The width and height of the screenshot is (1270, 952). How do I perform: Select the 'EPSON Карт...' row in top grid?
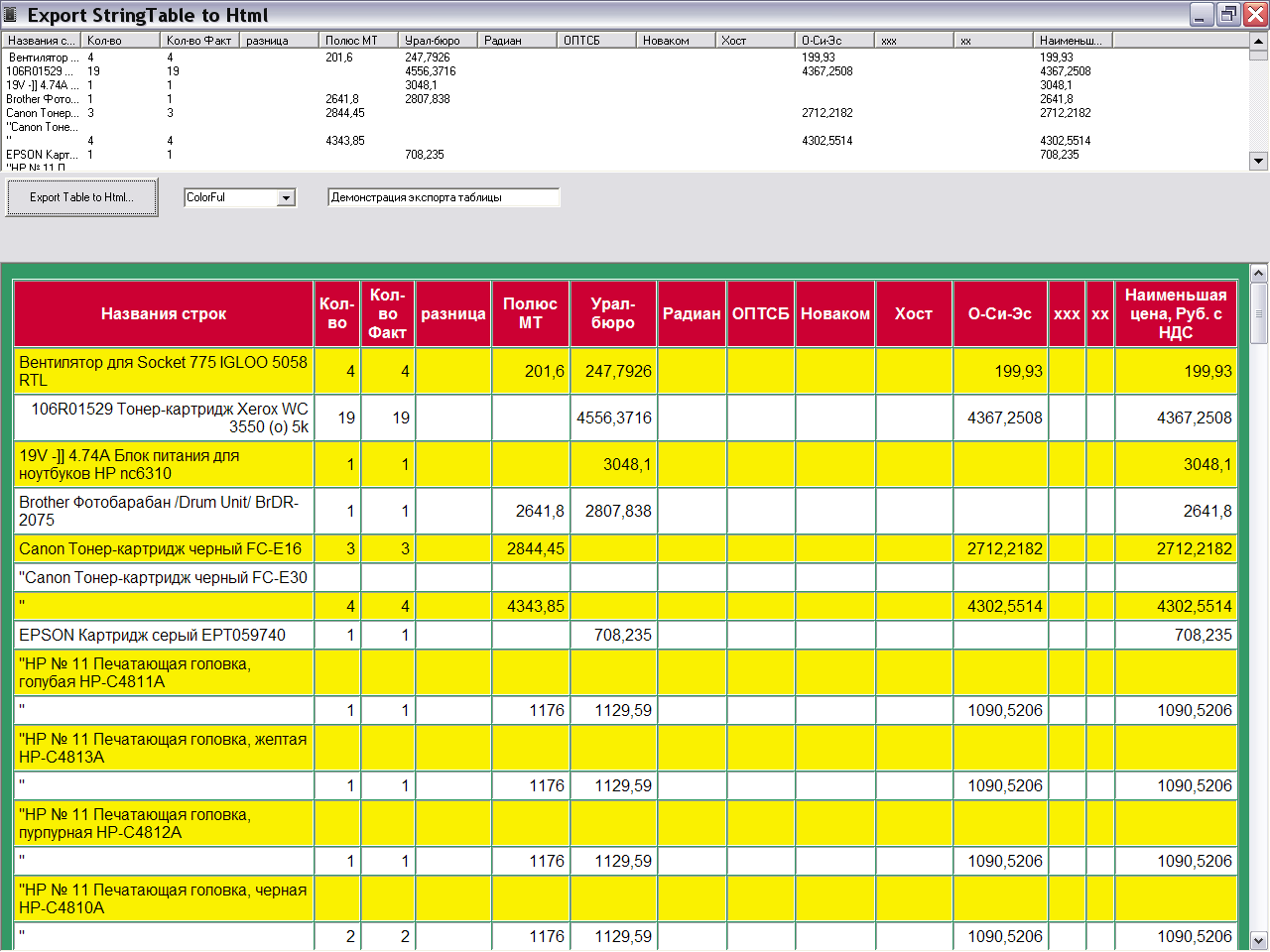click(41, 155)
